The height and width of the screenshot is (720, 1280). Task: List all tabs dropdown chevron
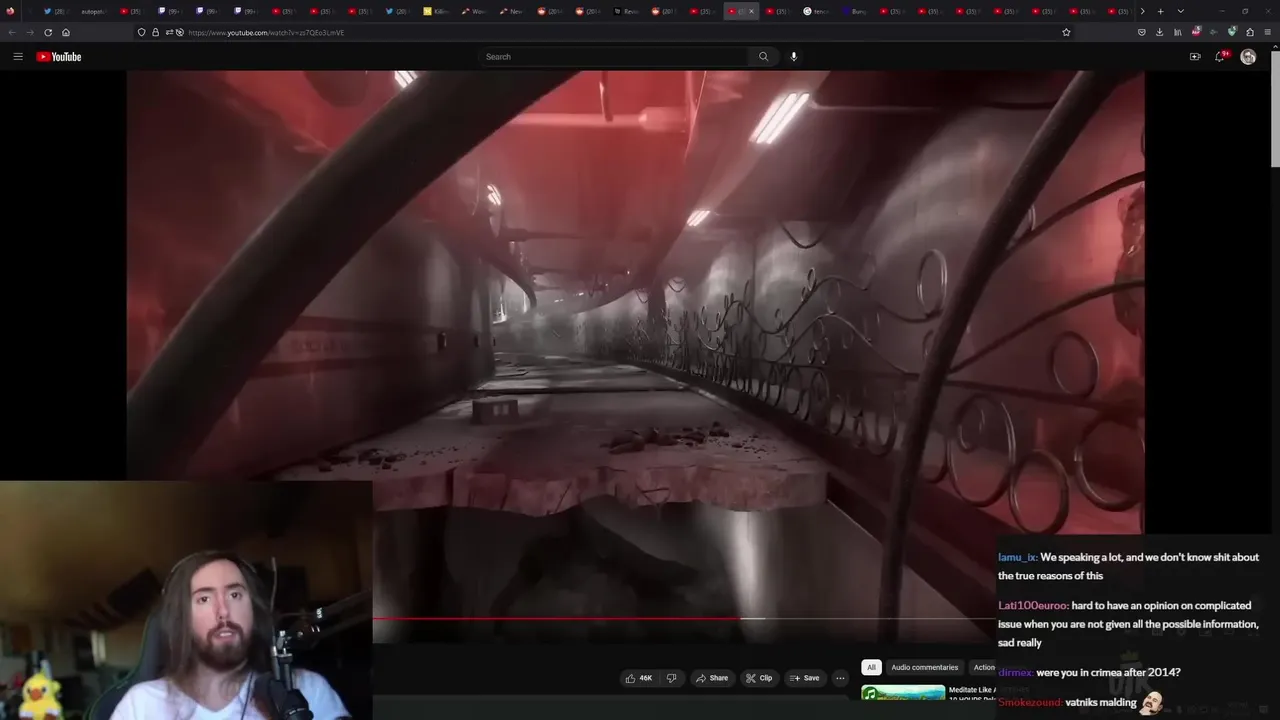[x=1180, y=11]
